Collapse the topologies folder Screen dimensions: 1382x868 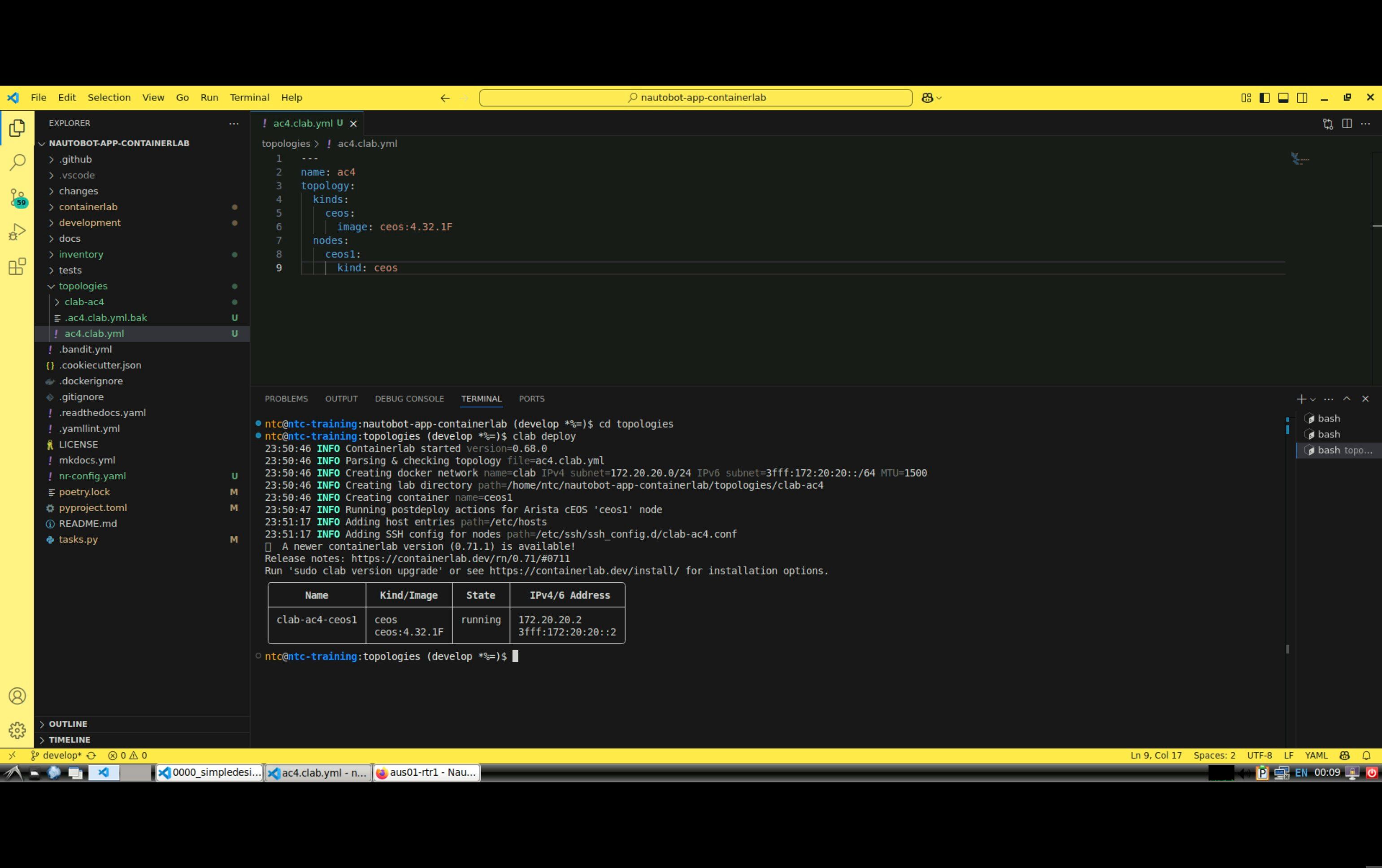[x=83, y=286]
